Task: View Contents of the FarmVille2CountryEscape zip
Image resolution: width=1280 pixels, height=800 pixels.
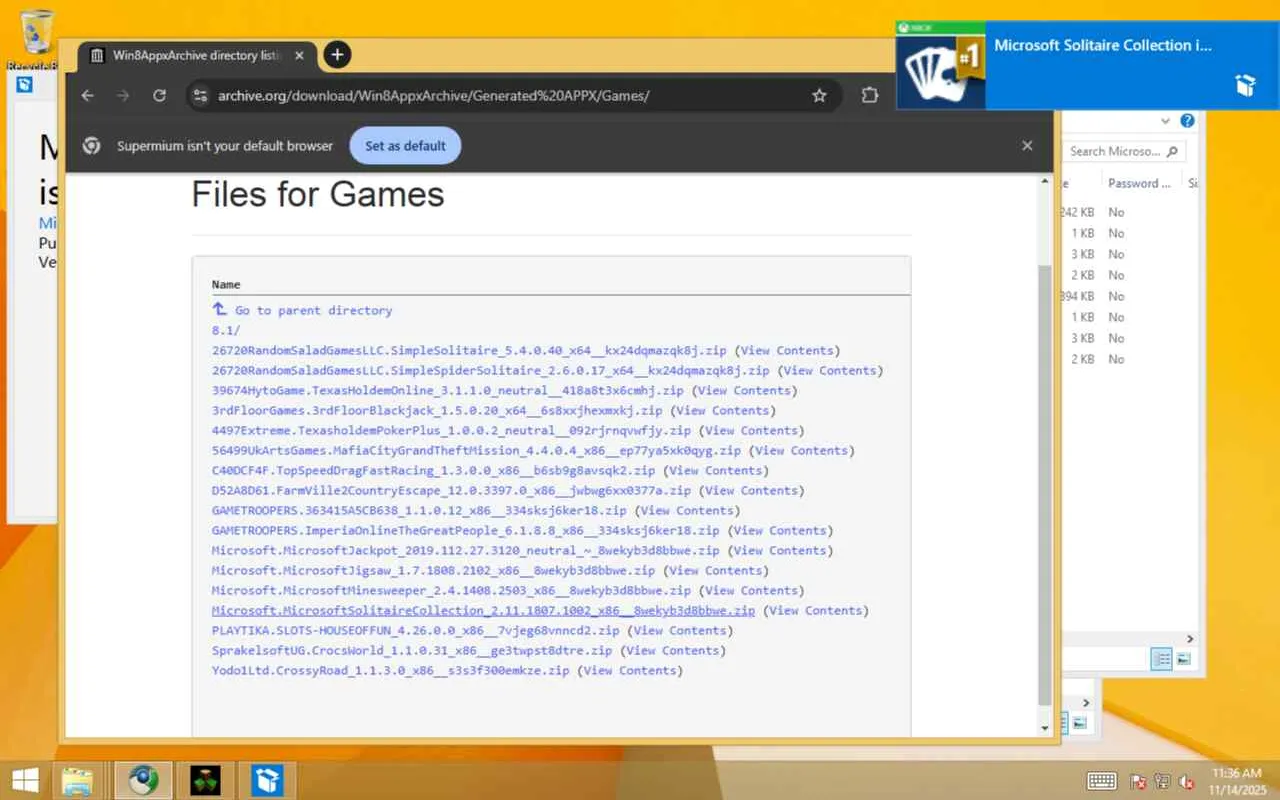Action: tap(752, 490)
